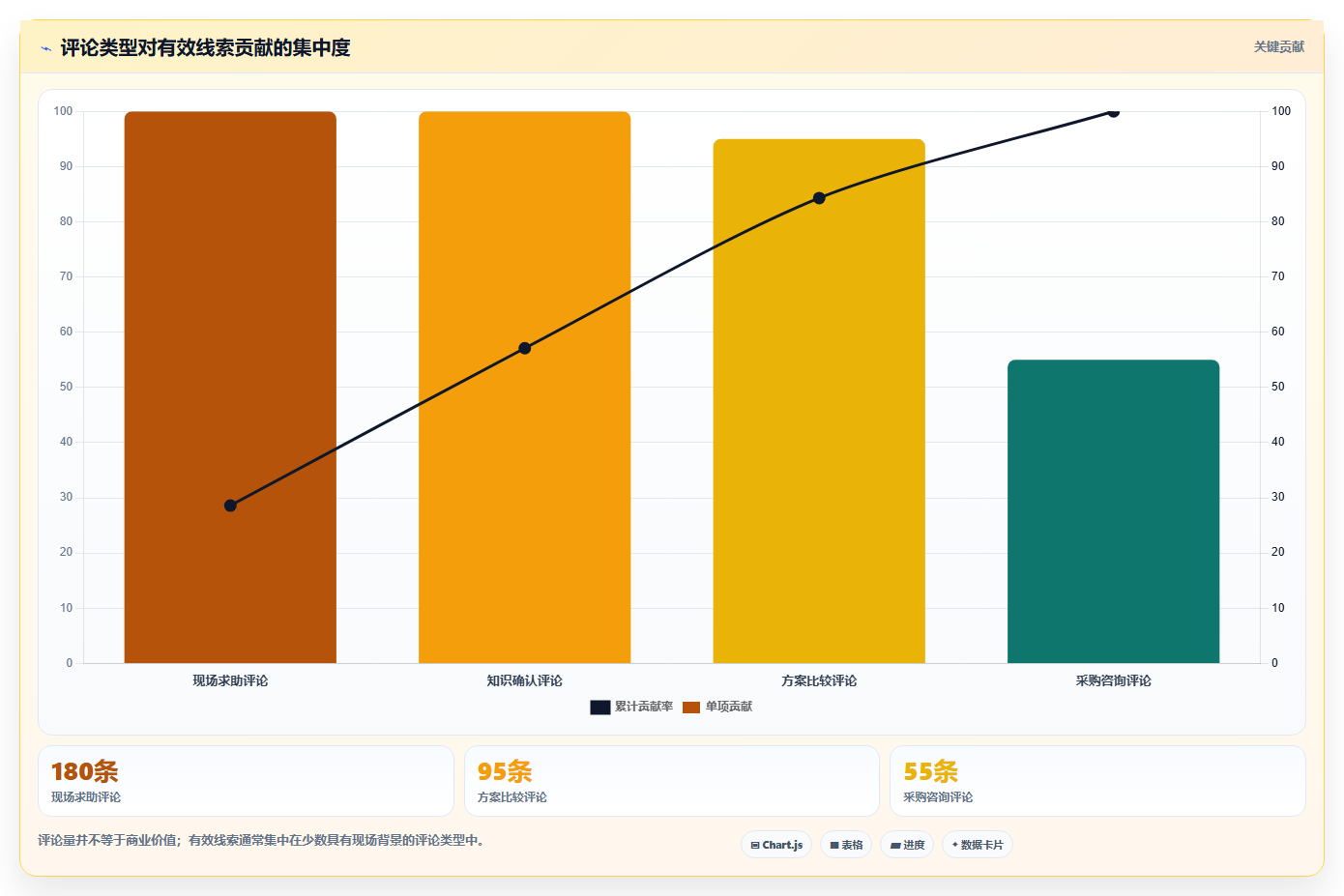Image resolution: width=1344 pixels, height=896 pixels.
Task: Toggle the 累计贡献率 legend item
Action: [x=631, y=707]
